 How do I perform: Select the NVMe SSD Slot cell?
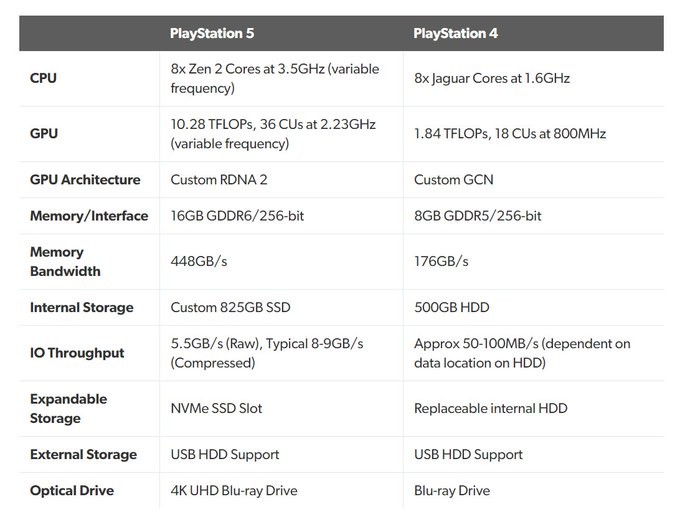coord(217,408)
